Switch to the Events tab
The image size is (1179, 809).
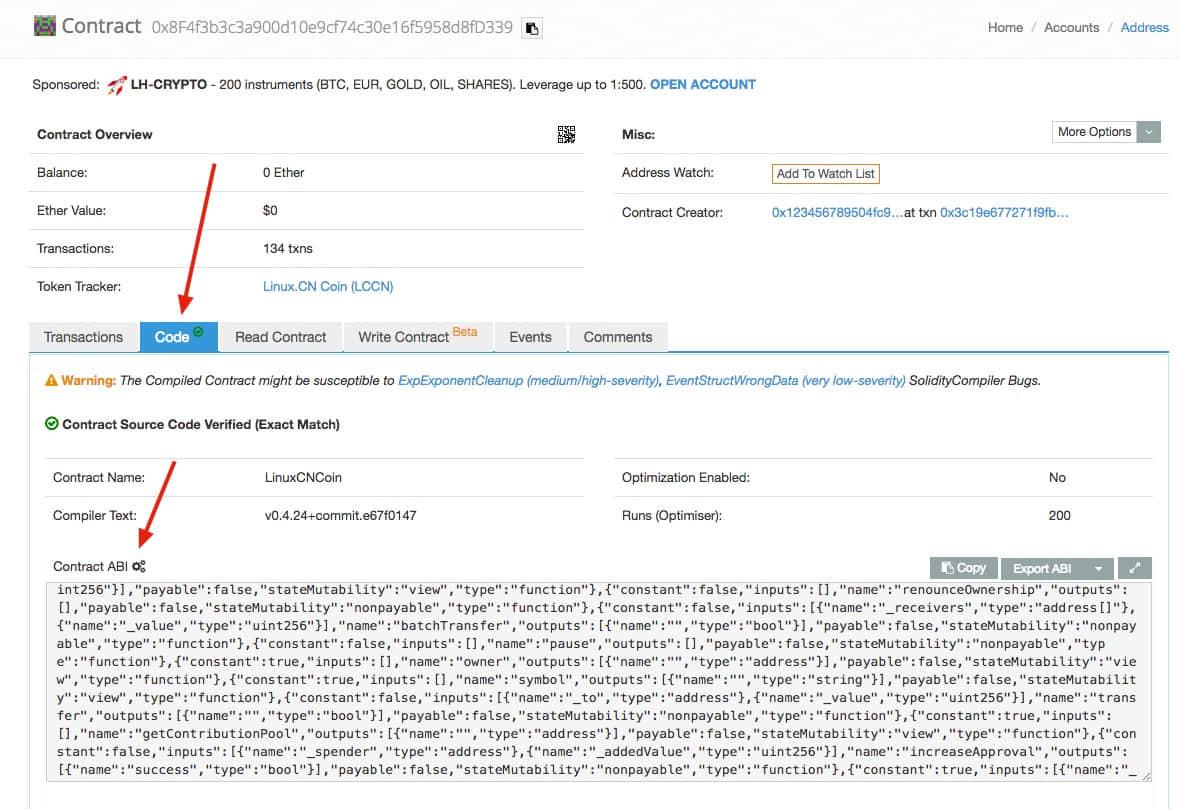pos(530,337)
